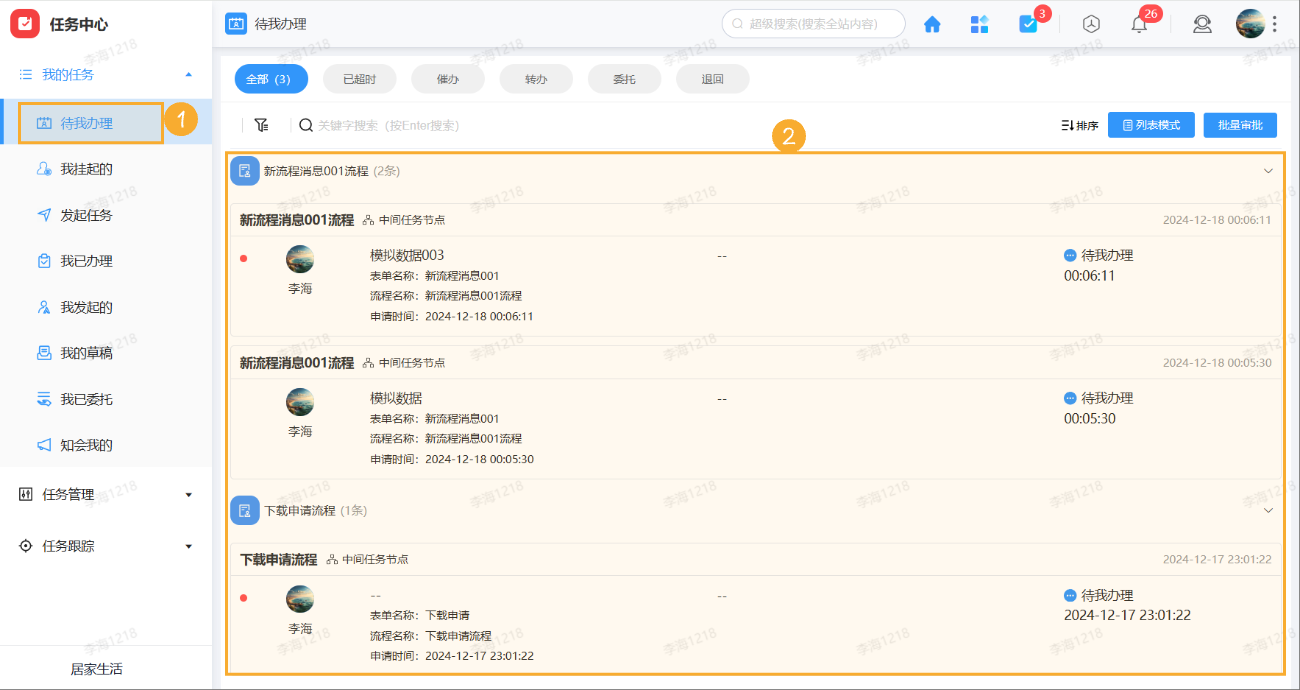Click the 超级搜索 search input field
This screenshot has height=690, width=1300.
tap(813, 22)
